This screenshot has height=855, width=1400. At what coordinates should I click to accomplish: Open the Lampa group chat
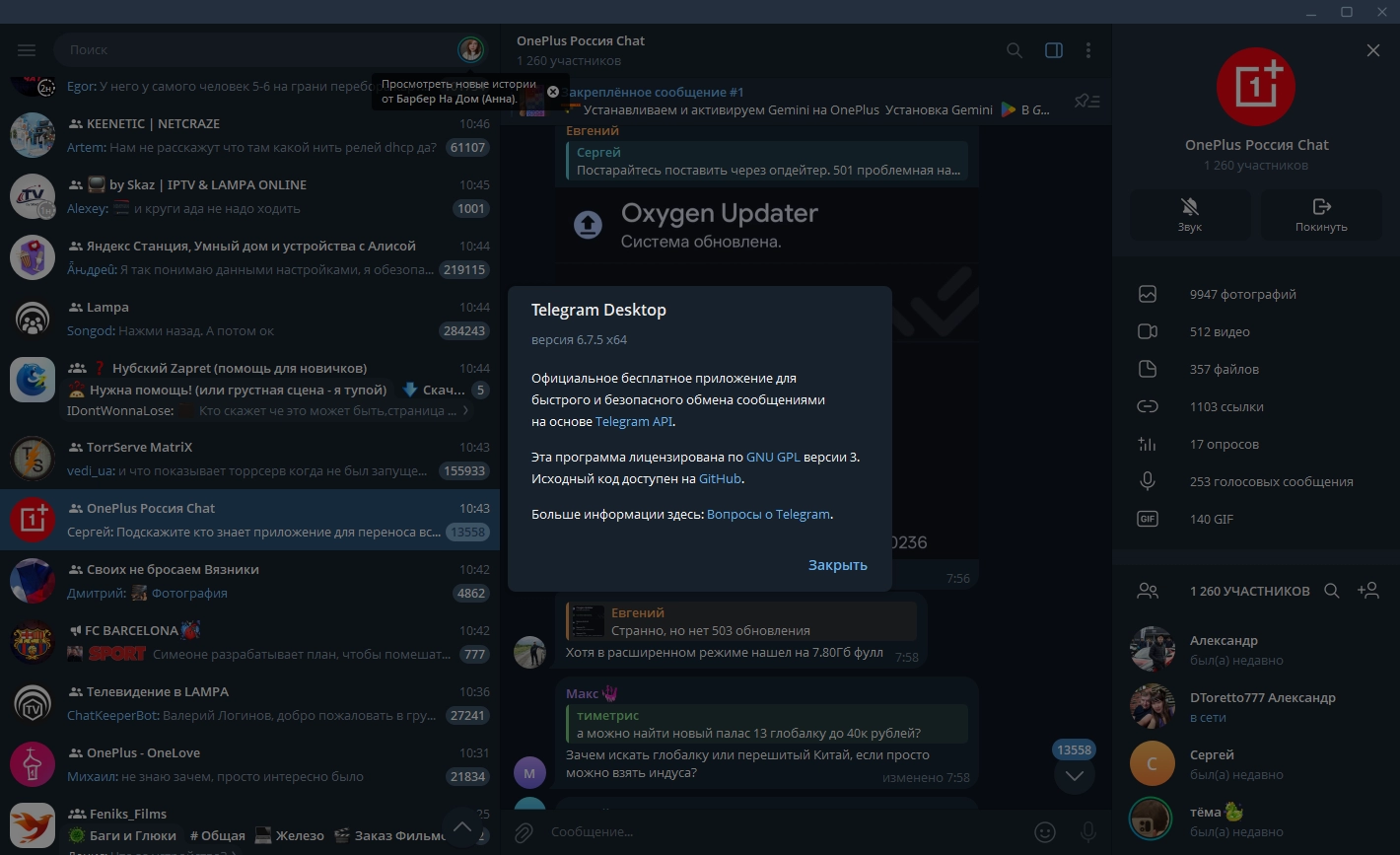[x=249, y=319]
